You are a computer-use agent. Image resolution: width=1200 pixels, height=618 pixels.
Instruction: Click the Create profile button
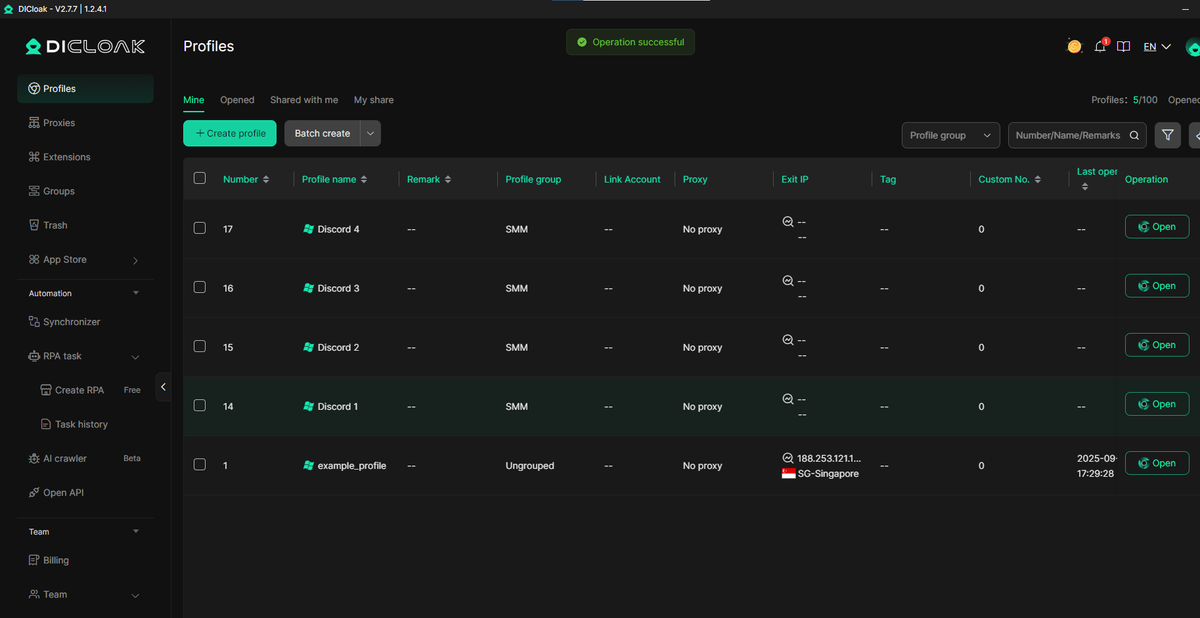(x=229, y=133)
